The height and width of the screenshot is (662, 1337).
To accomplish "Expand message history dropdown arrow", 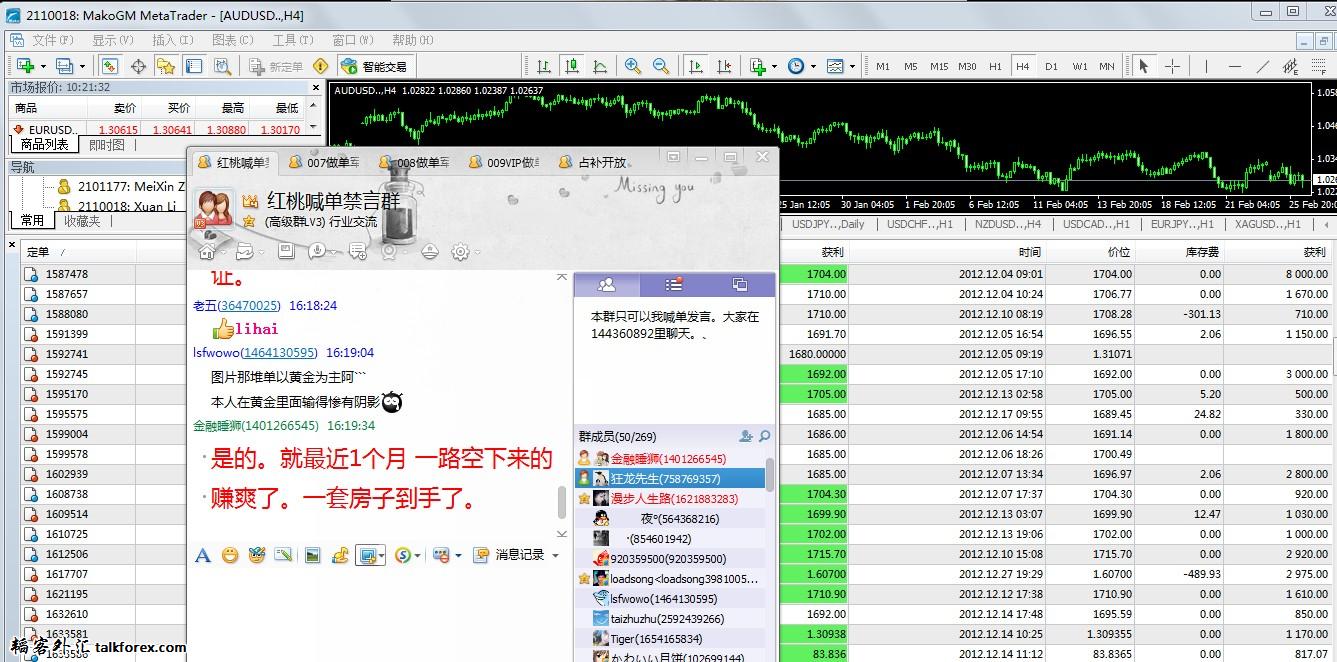I will pyautogui.click(x=555, y=555).
